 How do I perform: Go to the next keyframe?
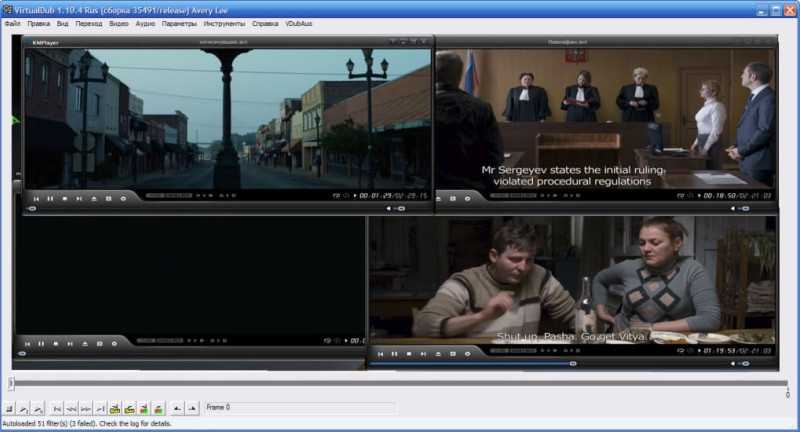coord(130,409)
